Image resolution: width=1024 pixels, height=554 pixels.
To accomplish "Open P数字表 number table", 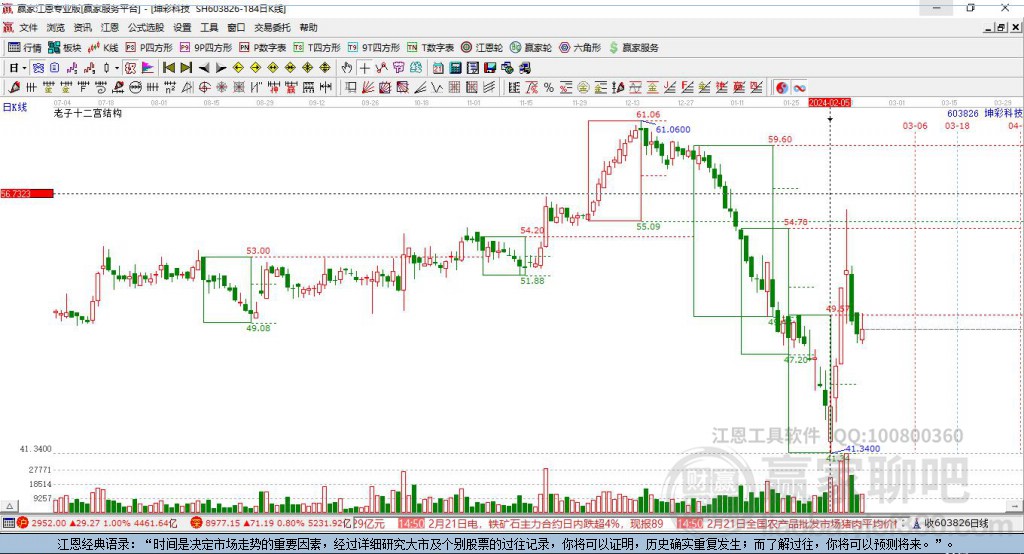I will [263, 48].
